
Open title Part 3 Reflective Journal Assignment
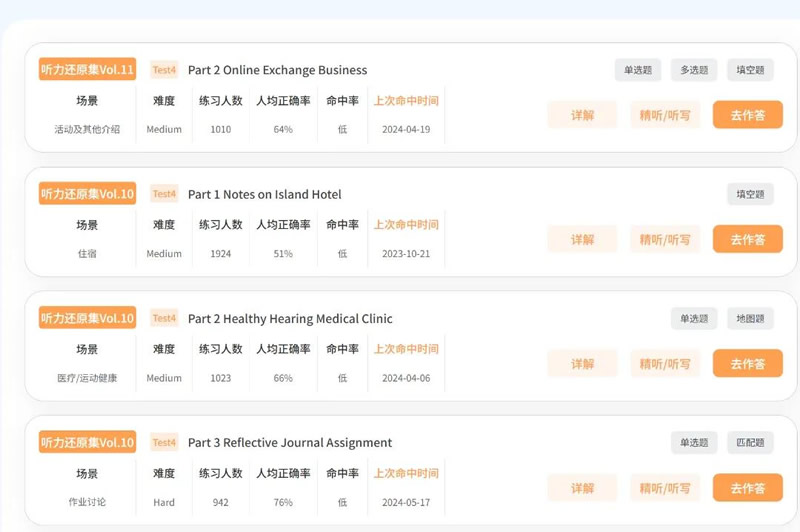pyautogui.click(x=290, y=442)
